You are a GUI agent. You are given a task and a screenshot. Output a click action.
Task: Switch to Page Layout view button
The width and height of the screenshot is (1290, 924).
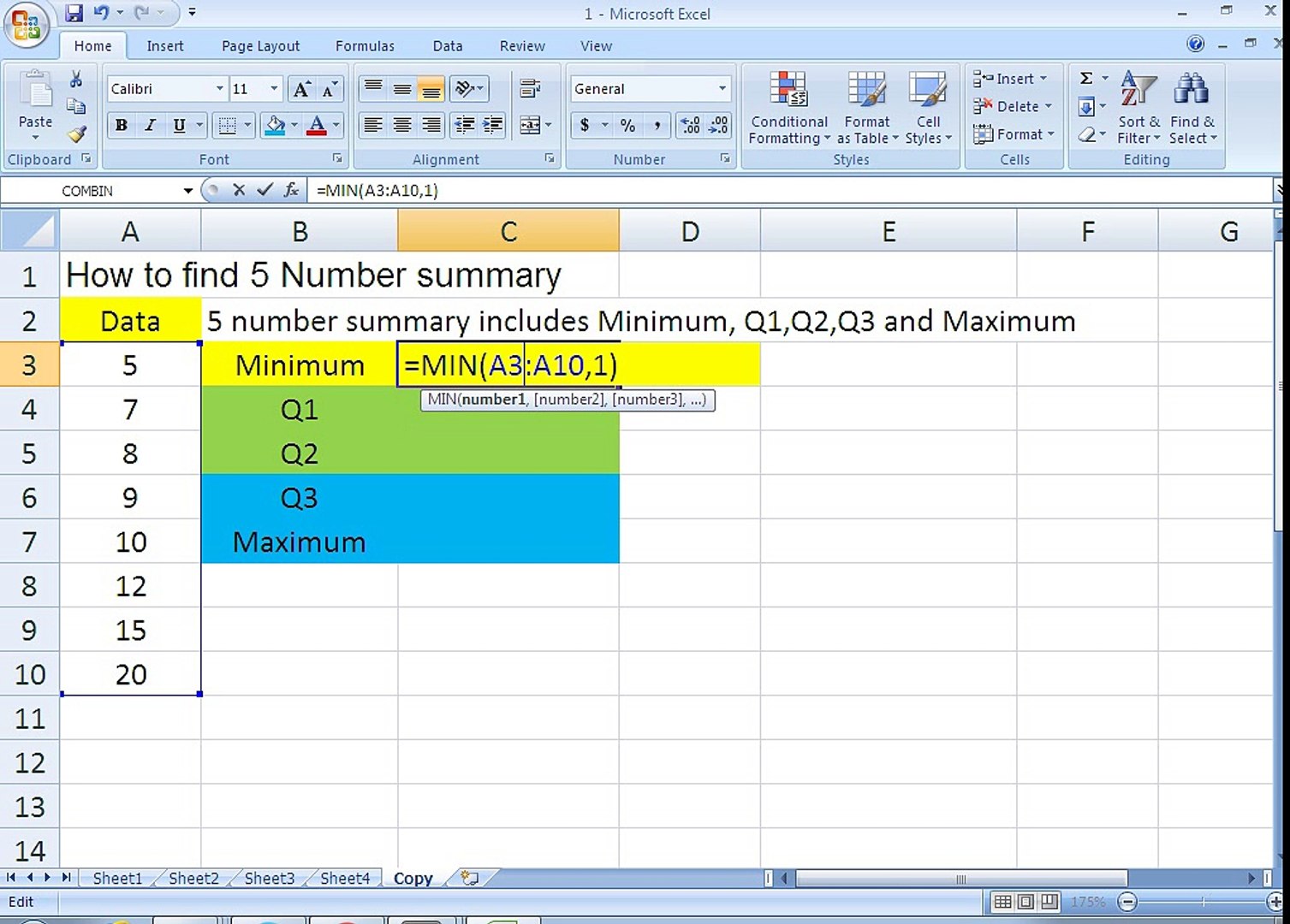click(1025, 902)
